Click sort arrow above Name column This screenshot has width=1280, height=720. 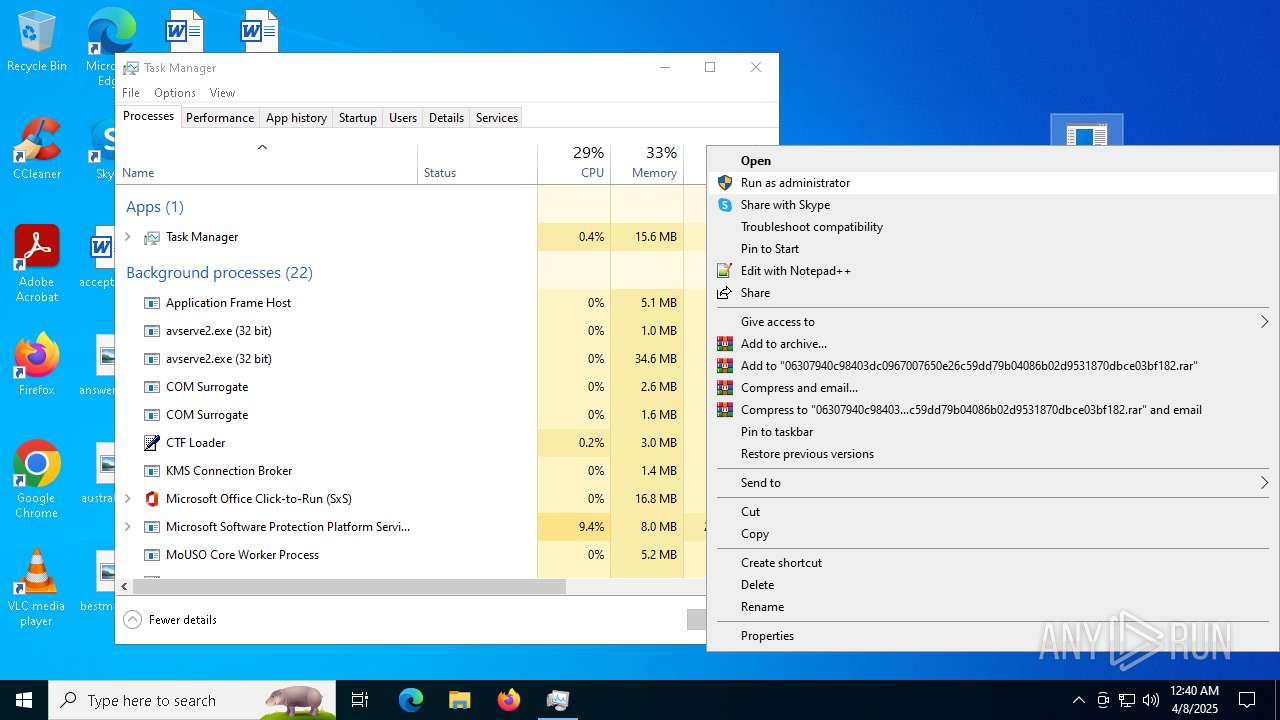click(x=262, y=147)
